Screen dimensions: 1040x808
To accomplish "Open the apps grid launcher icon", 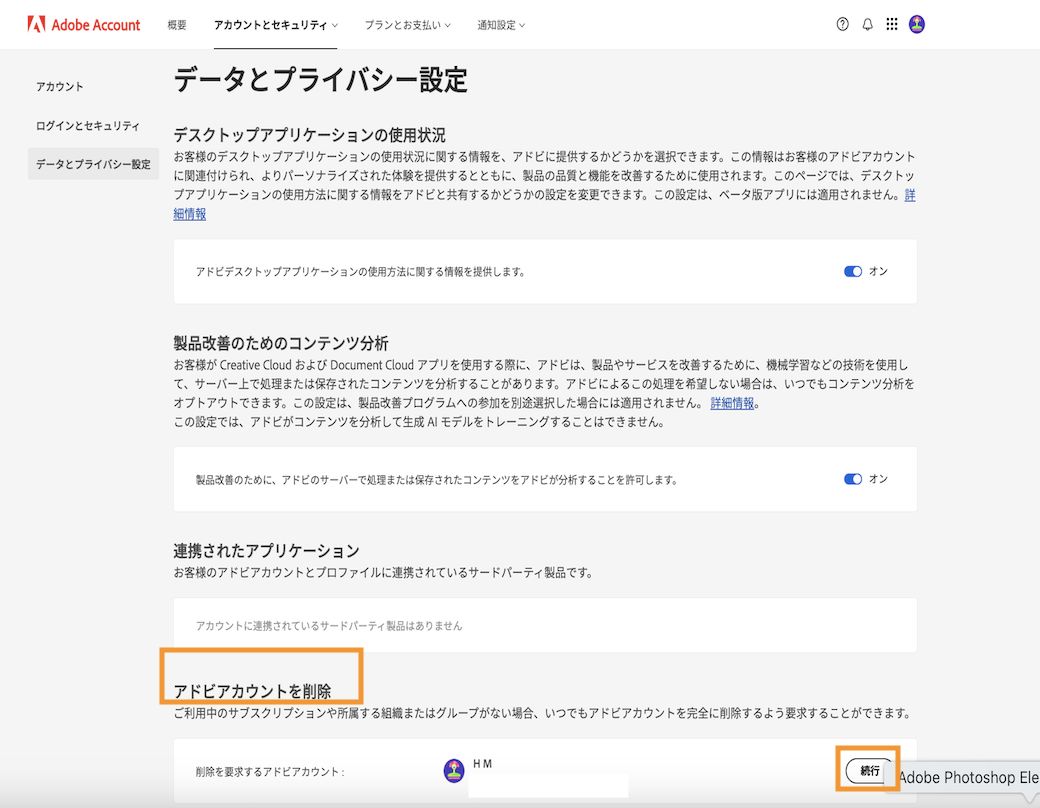I will point(892,25).
